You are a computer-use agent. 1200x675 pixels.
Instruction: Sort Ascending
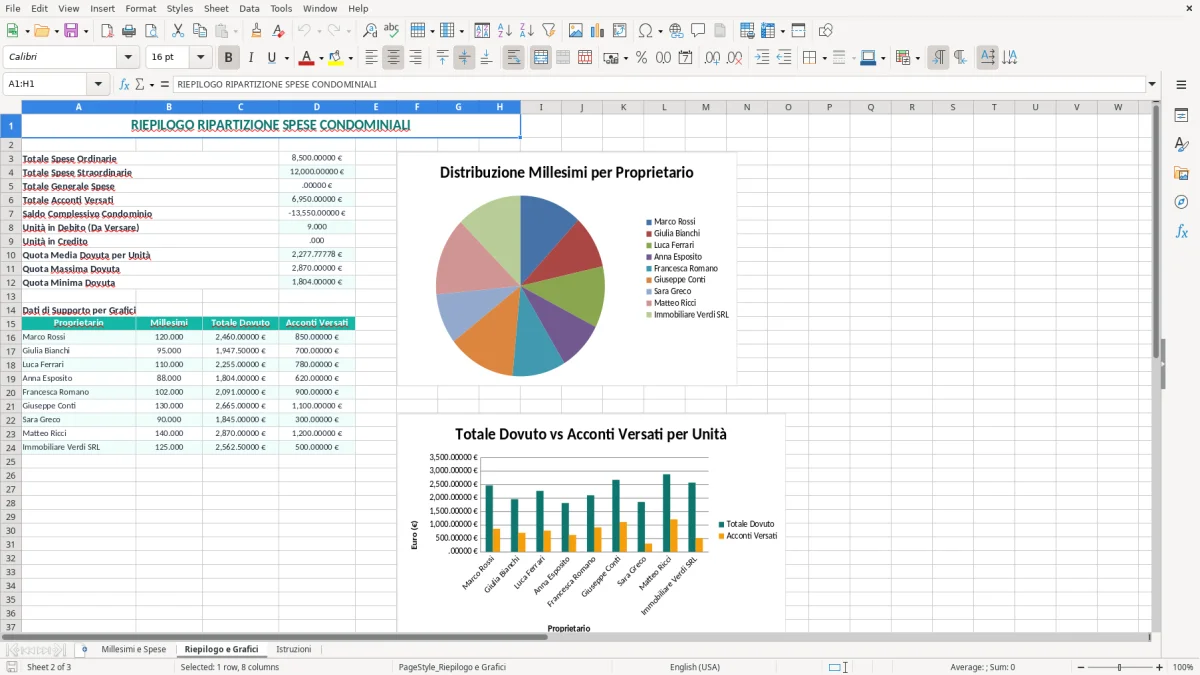504,31
